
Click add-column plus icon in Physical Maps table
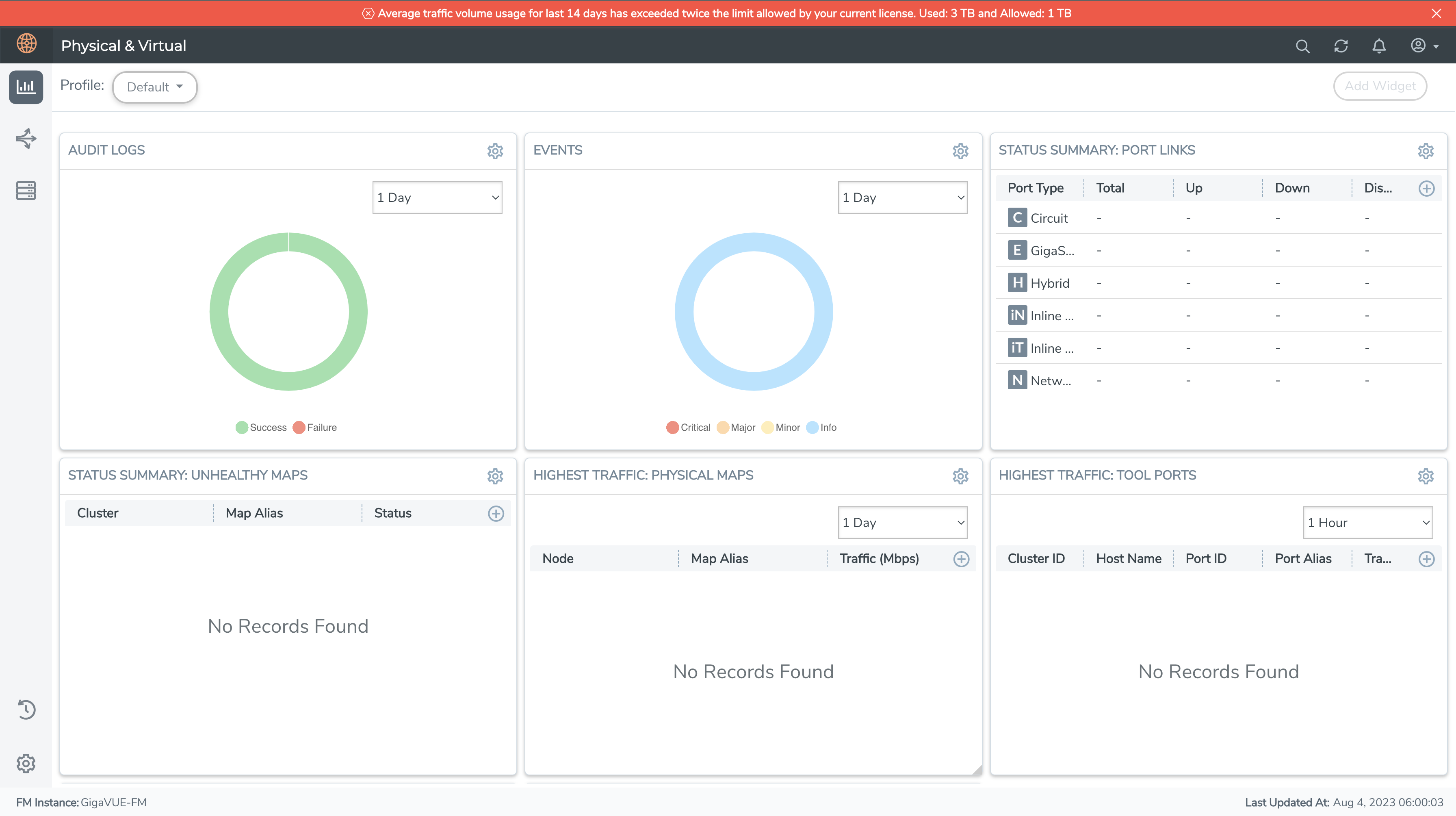click(961, 559)
